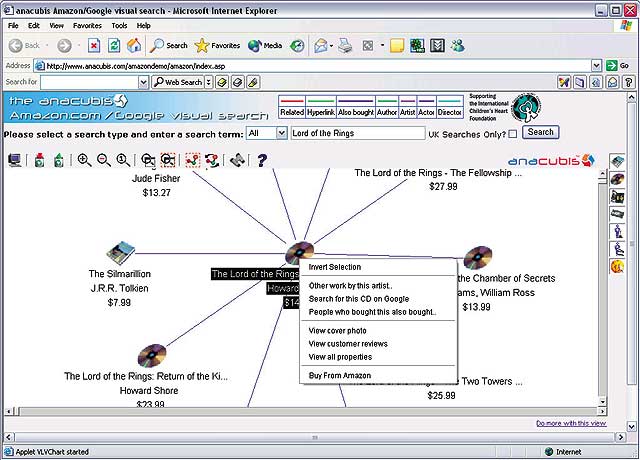Click the butterfly icon in search toolbar
The image size is (640, 460).
564,82
